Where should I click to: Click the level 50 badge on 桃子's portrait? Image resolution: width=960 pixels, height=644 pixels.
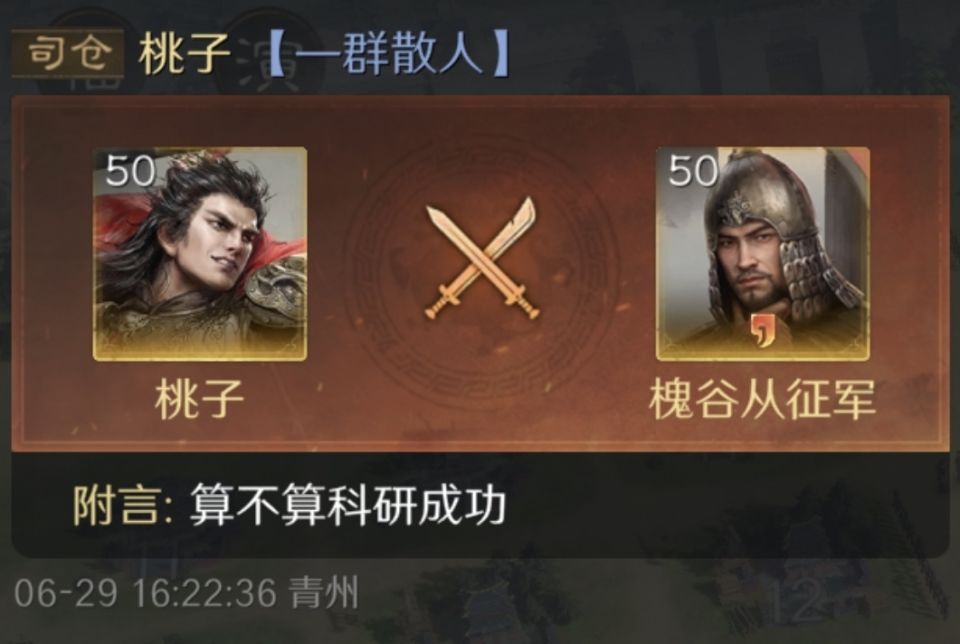pyautogui.click(x=129, y=170)
